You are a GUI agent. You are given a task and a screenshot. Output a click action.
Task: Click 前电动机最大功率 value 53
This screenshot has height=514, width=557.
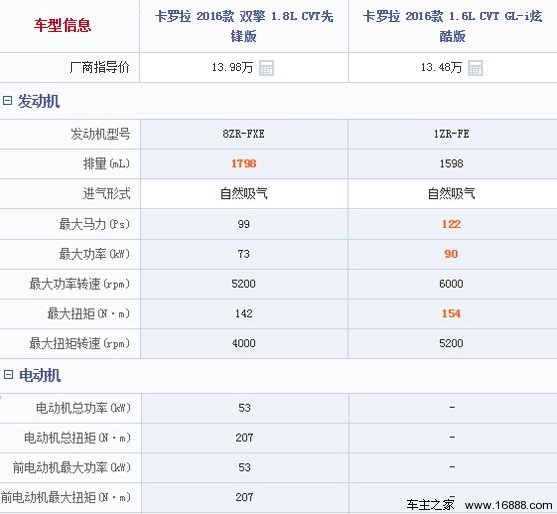point(244,467)
